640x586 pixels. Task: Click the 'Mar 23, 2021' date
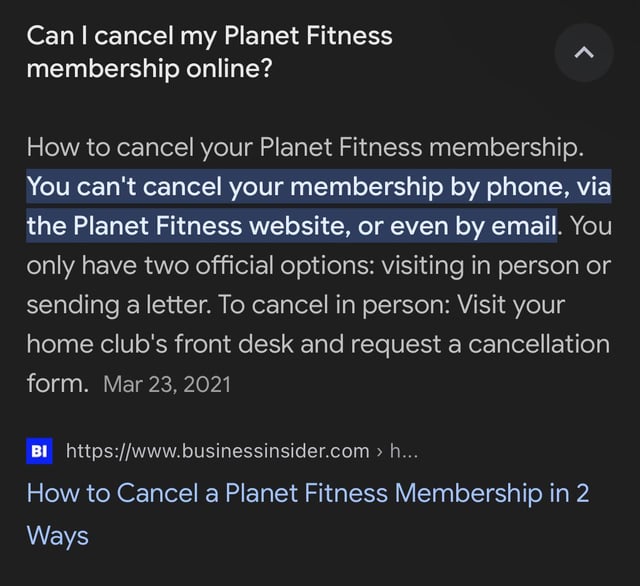click(x=165, y=385)
